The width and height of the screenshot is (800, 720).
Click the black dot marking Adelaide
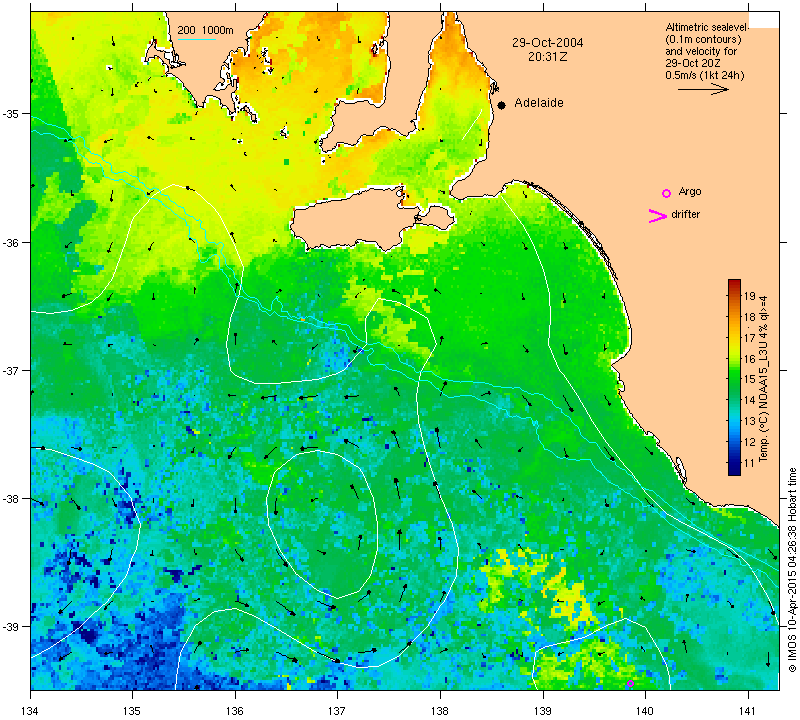coord(502,105)
